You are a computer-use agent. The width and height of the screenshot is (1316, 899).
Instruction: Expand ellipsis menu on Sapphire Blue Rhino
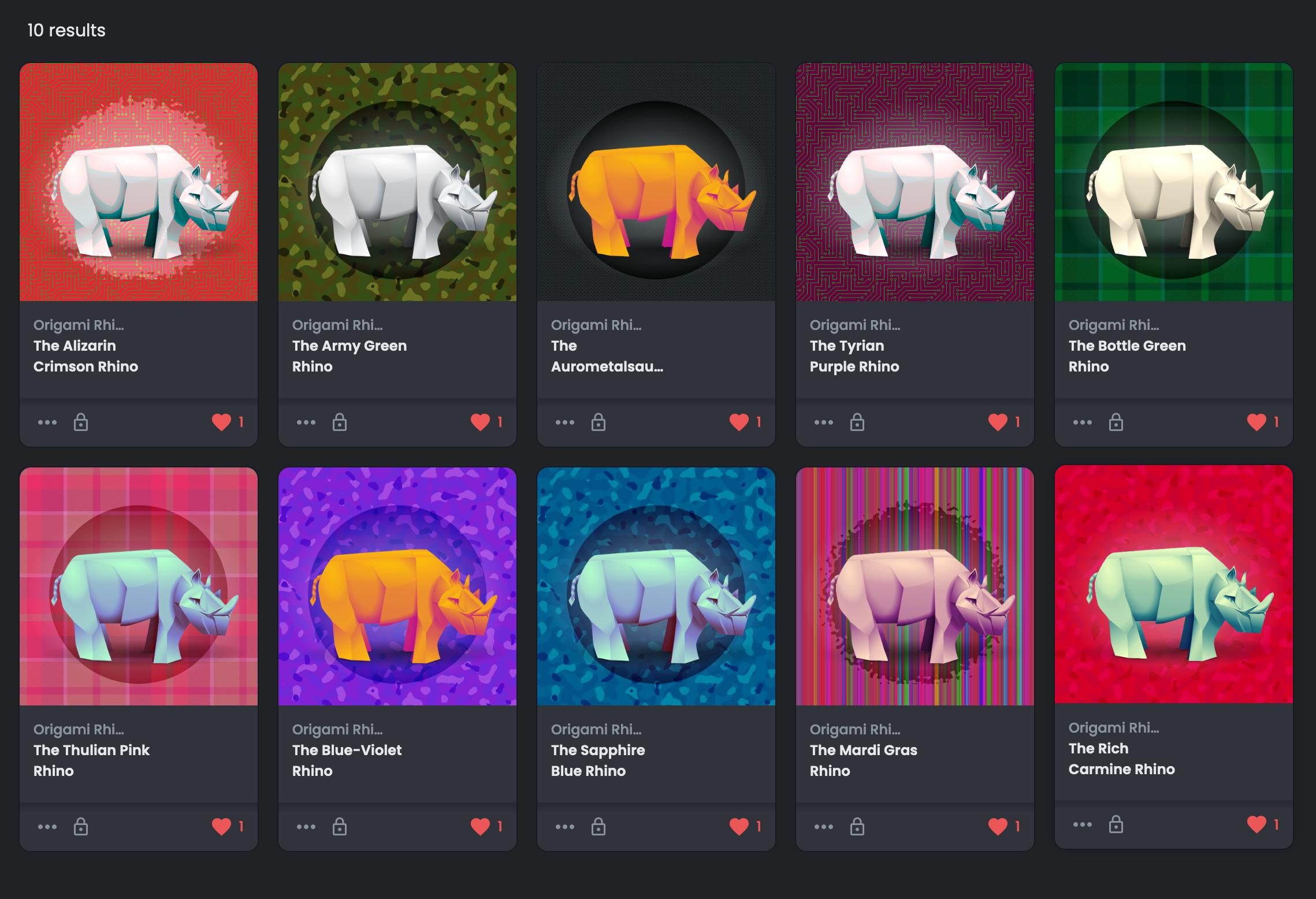tap(565, 827)
